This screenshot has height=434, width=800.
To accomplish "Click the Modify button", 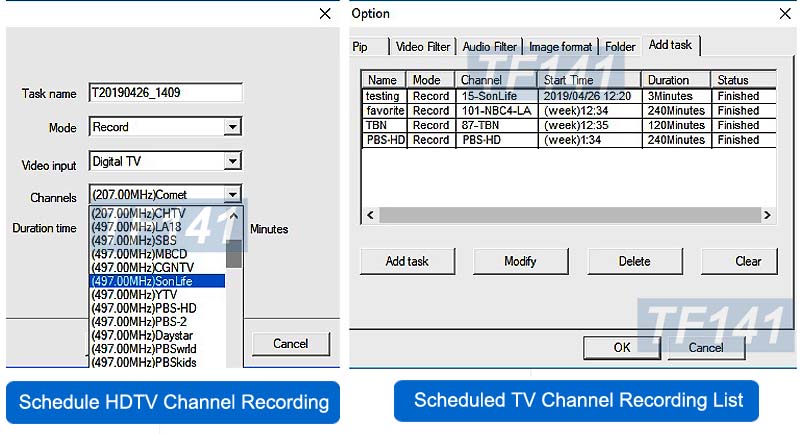I will click(520, 262).
